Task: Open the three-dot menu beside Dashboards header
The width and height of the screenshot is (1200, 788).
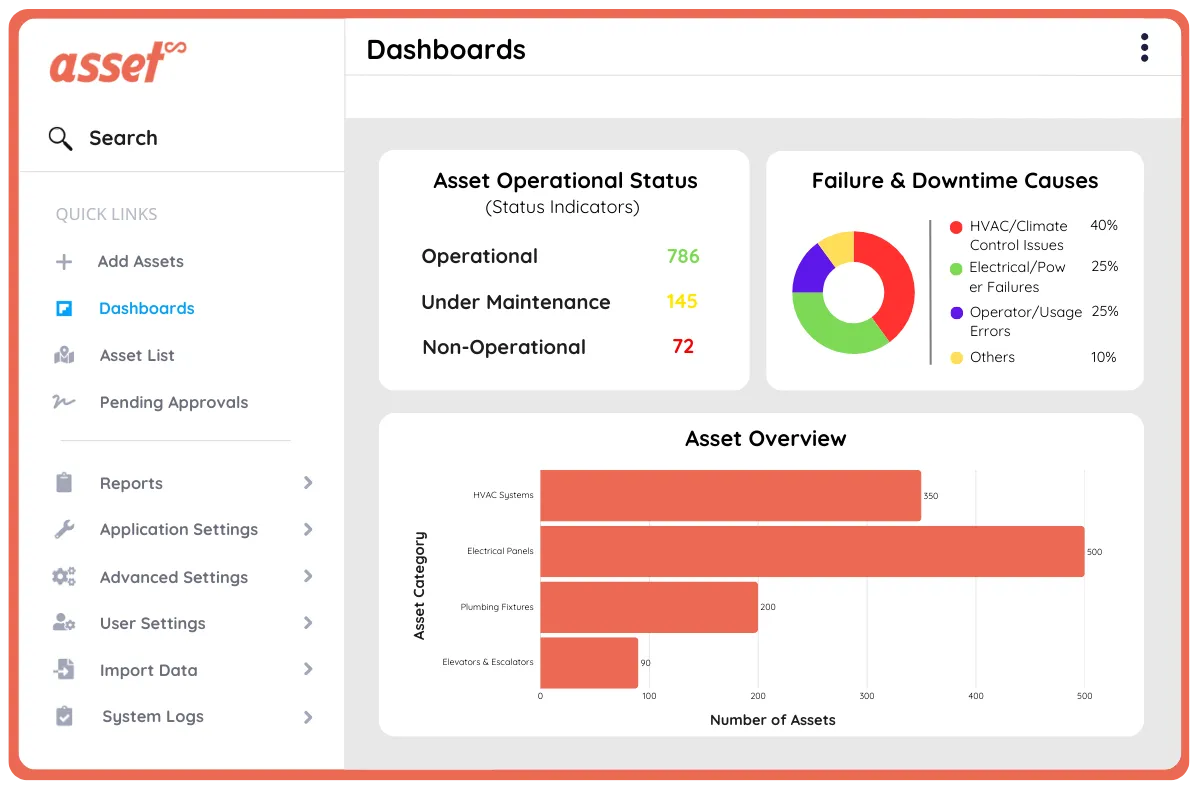Action: click(1143, 47)
